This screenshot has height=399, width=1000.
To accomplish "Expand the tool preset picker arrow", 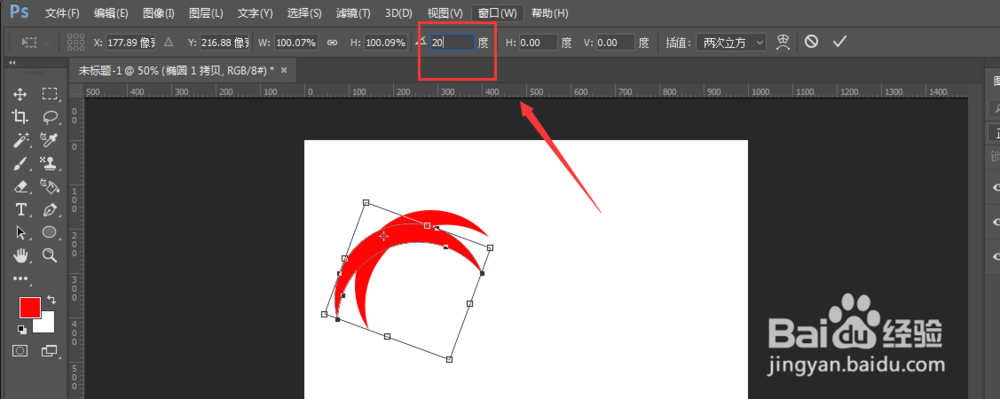I will click(x=48, y=43).
